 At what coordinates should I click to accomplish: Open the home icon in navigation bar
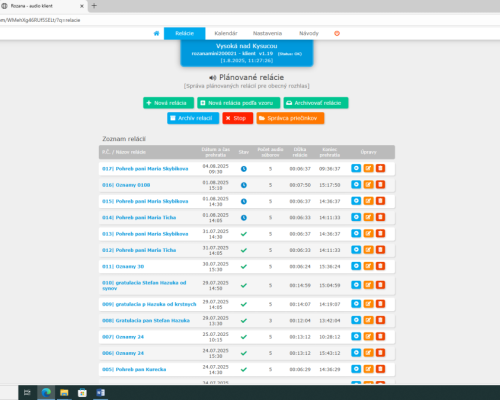156,33
